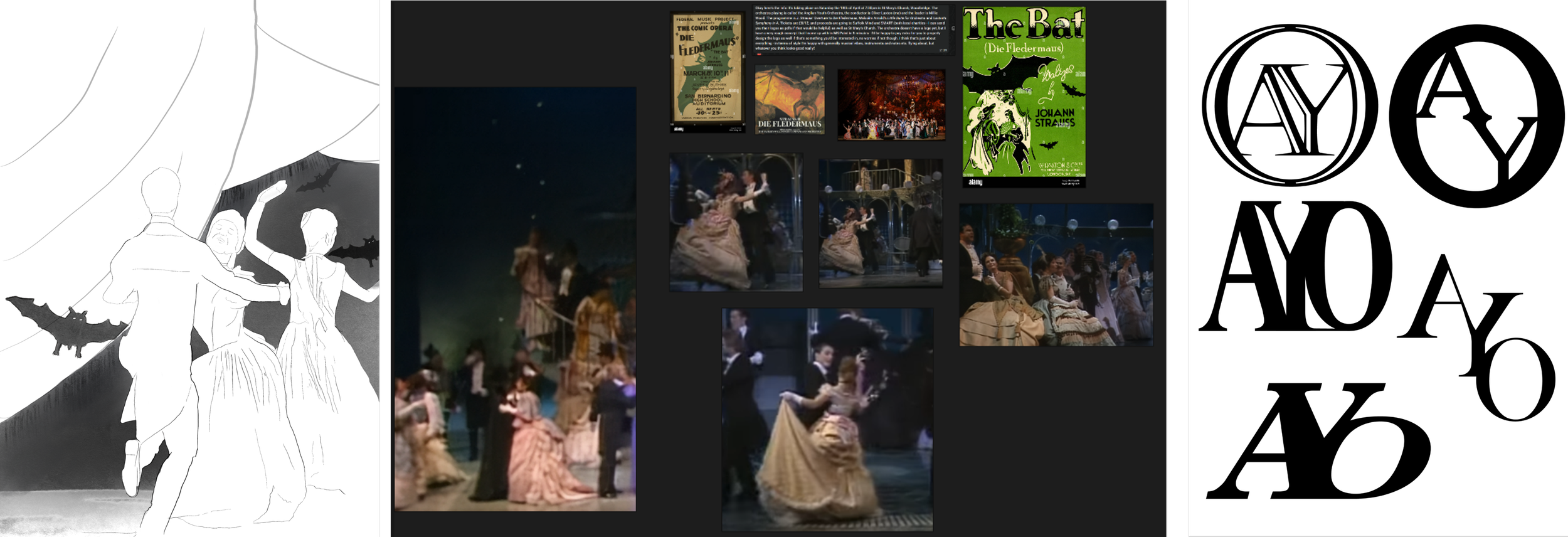Select the outlined double-circle AY monogram logo
Screen dimensions: 1568x537
point(1290,105)
